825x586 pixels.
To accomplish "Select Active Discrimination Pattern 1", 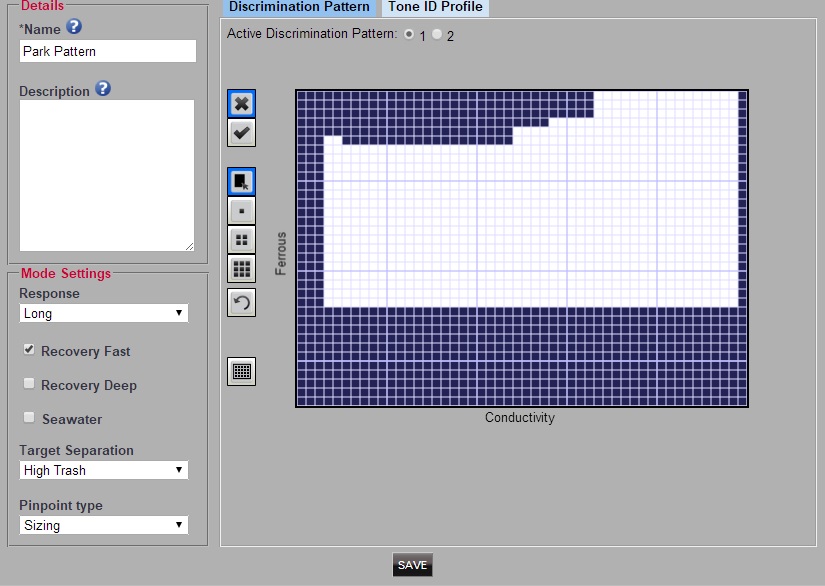I will 409,34.
